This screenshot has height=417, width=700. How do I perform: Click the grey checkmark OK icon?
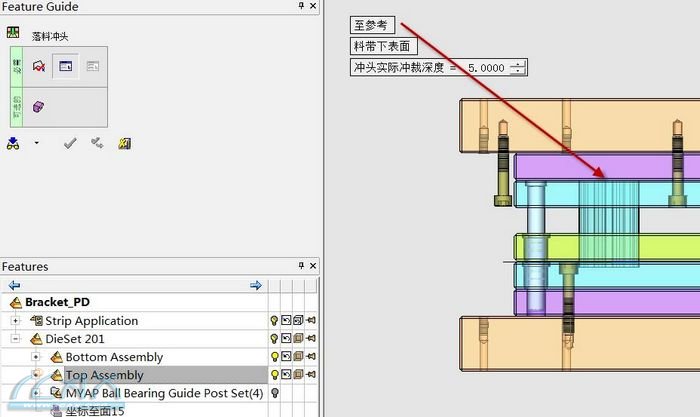(x=70, y=143)
